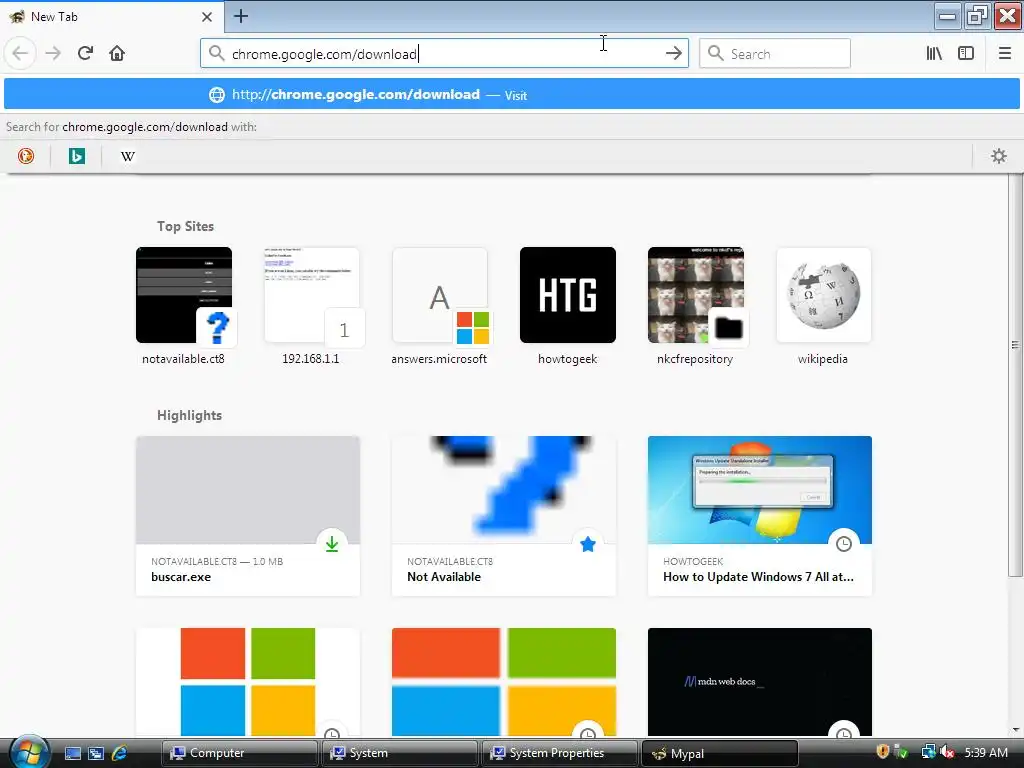Click green download icon on buscar.exe card
1024x768 pixels.
pyautogui.click(x=332, y=544)
